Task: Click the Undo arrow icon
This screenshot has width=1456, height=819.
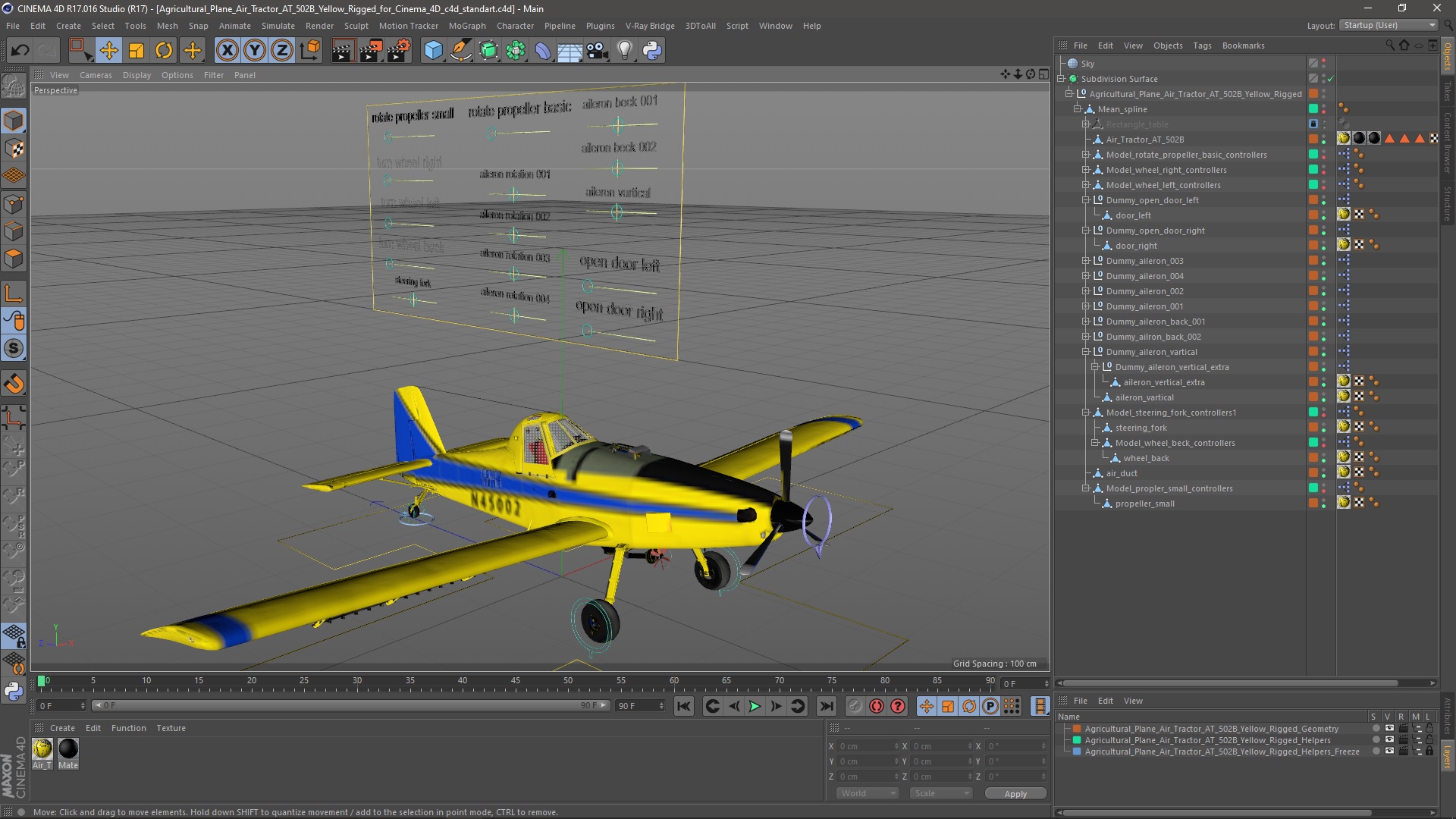Action: 20,51
